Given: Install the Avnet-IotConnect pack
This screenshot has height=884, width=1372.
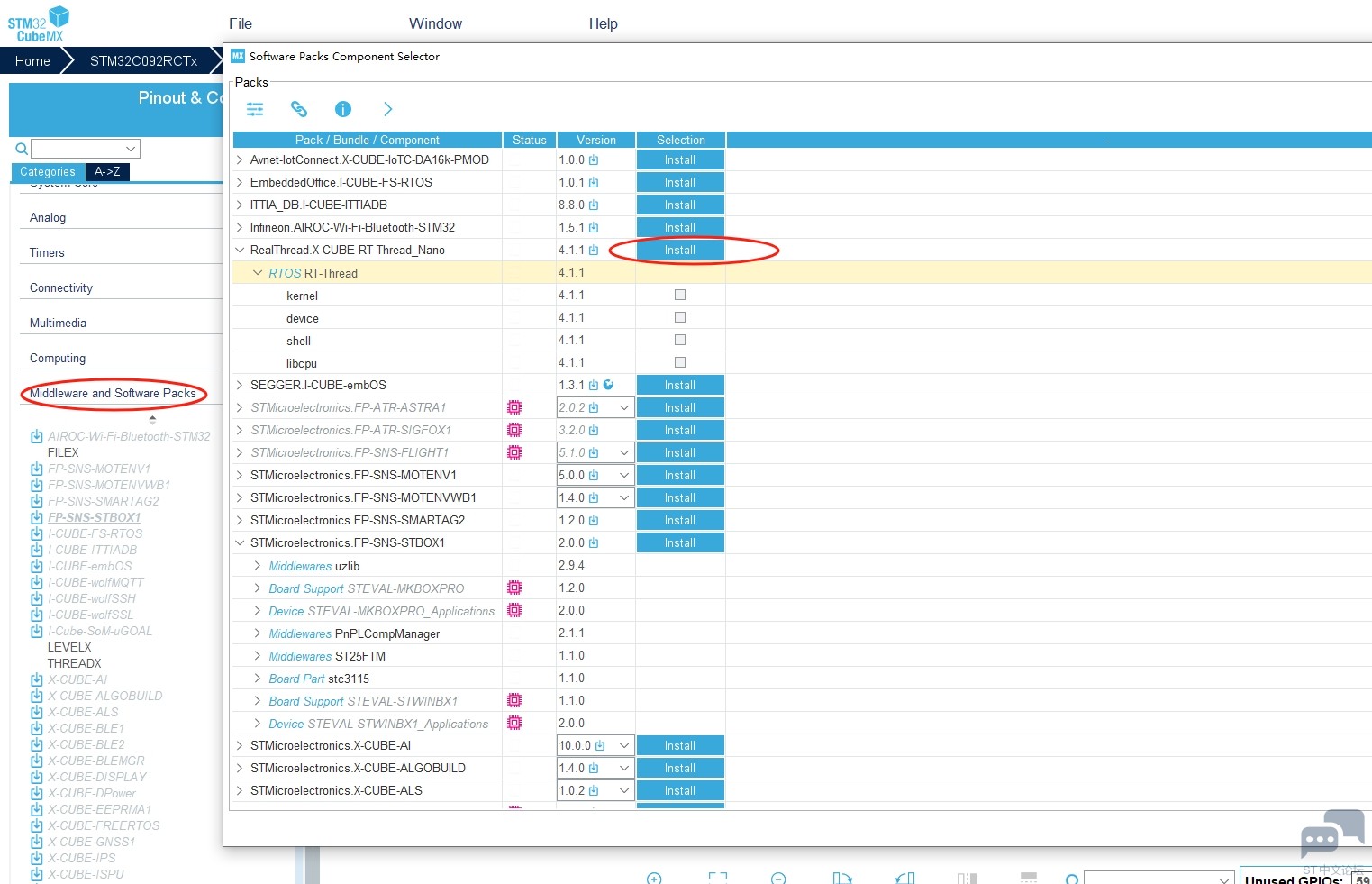Looking at the screenshot, I should [x=680, y=160].
